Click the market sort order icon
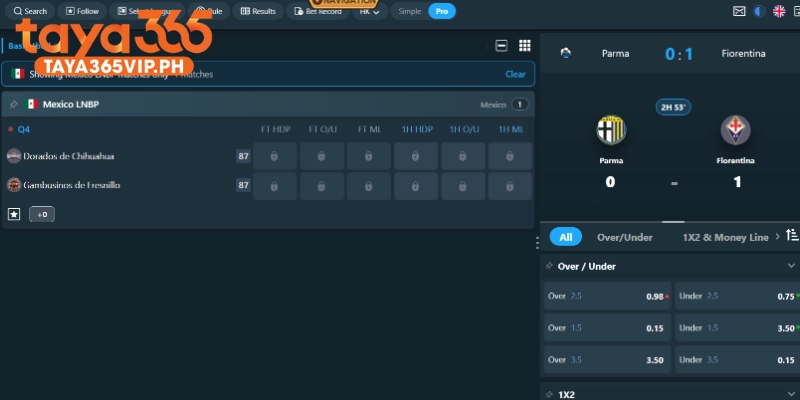 click(792, 235)
